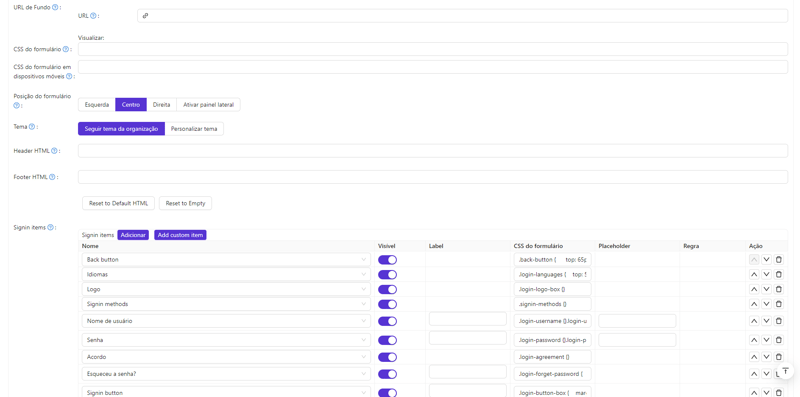This screenshot has width=800, height=397.
Task: Click help icon beside Signin items
Action: tap(51, 228)
